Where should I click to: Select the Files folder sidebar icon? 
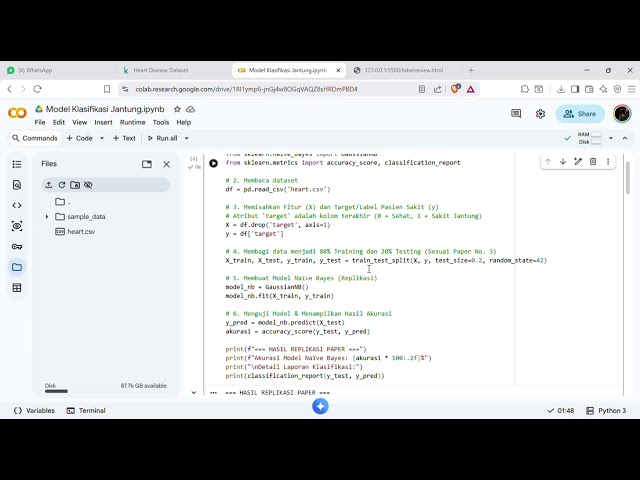17,267
